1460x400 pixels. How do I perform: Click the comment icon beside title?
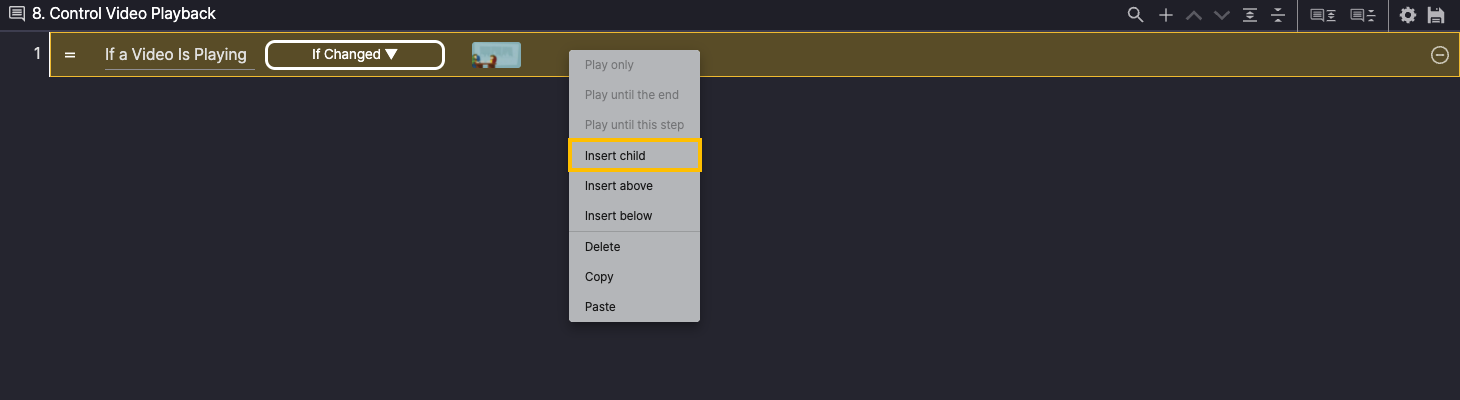(x=17, y=14)
